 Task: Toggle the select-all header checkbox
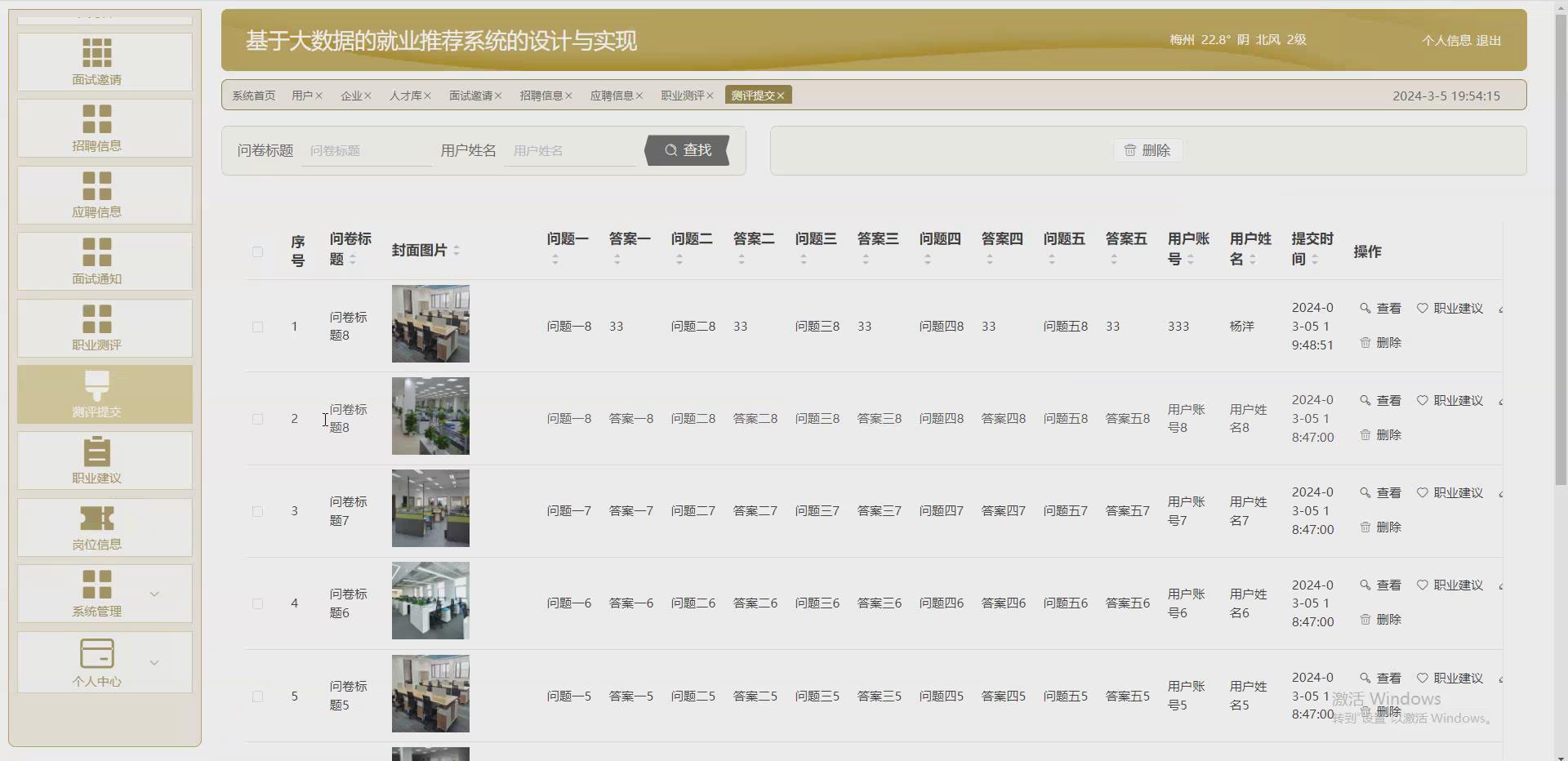tap(257, 251)
